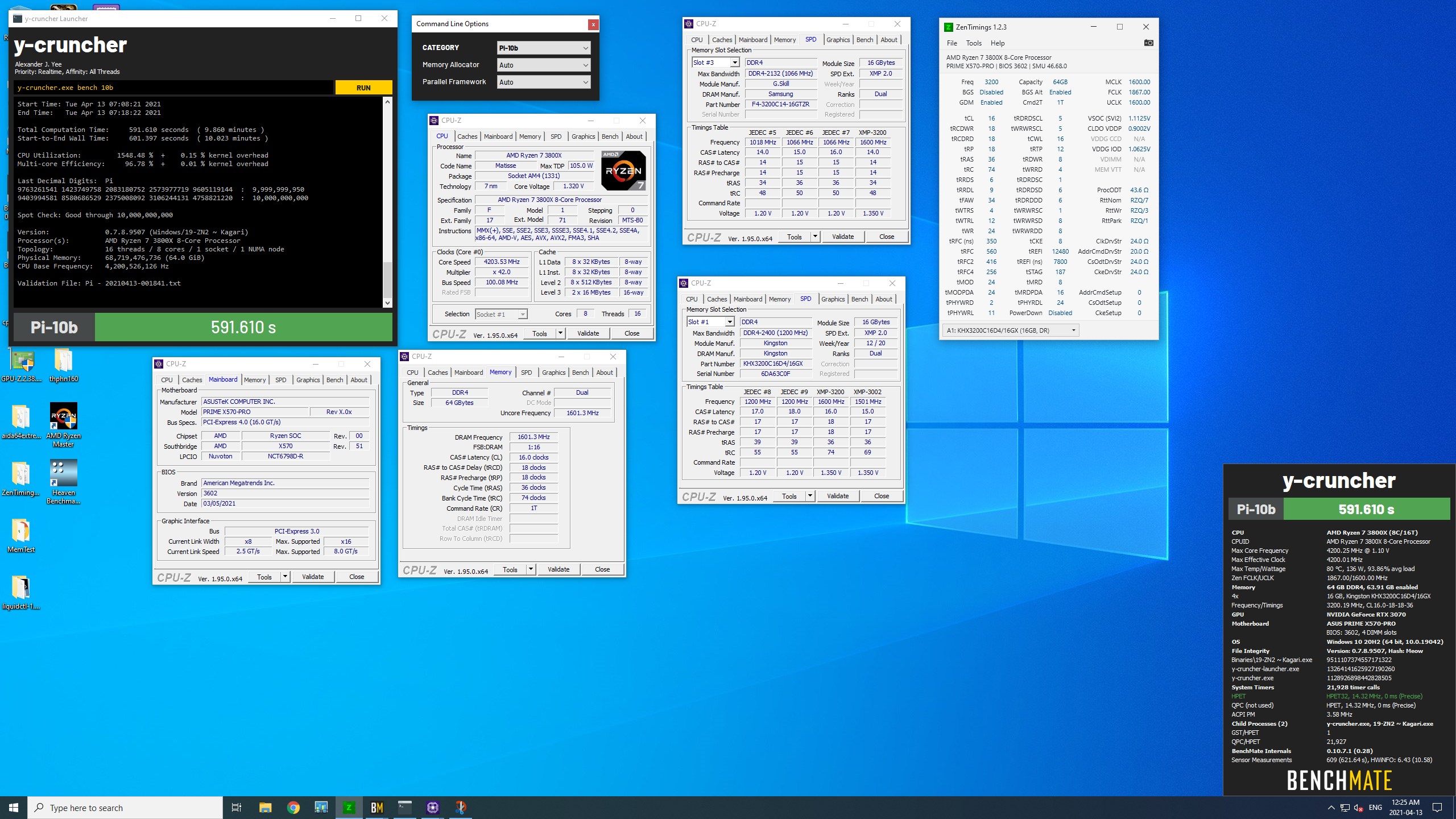The width and height of the screenshot is (1456, 819).
Task: Open CATEGORY dropdown showing Pi-10b
Action: tap(544, 48)
